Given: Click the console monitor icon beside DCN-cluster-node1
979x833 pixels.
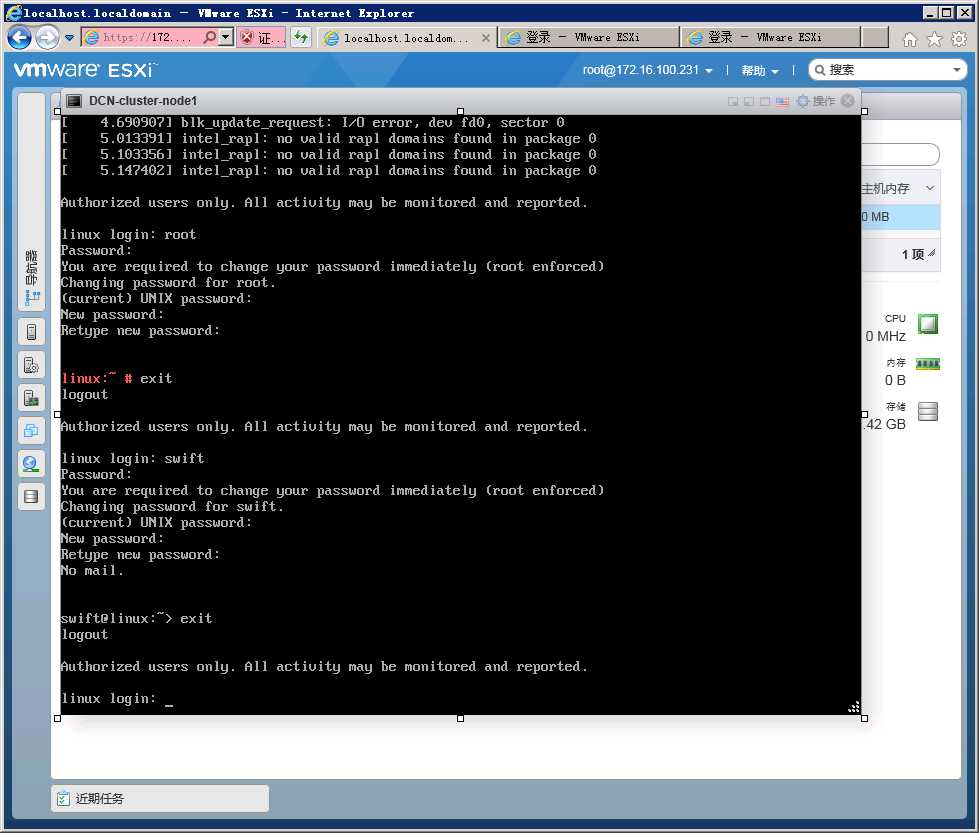Looking at the screenshot, I should tap(74, 101).
